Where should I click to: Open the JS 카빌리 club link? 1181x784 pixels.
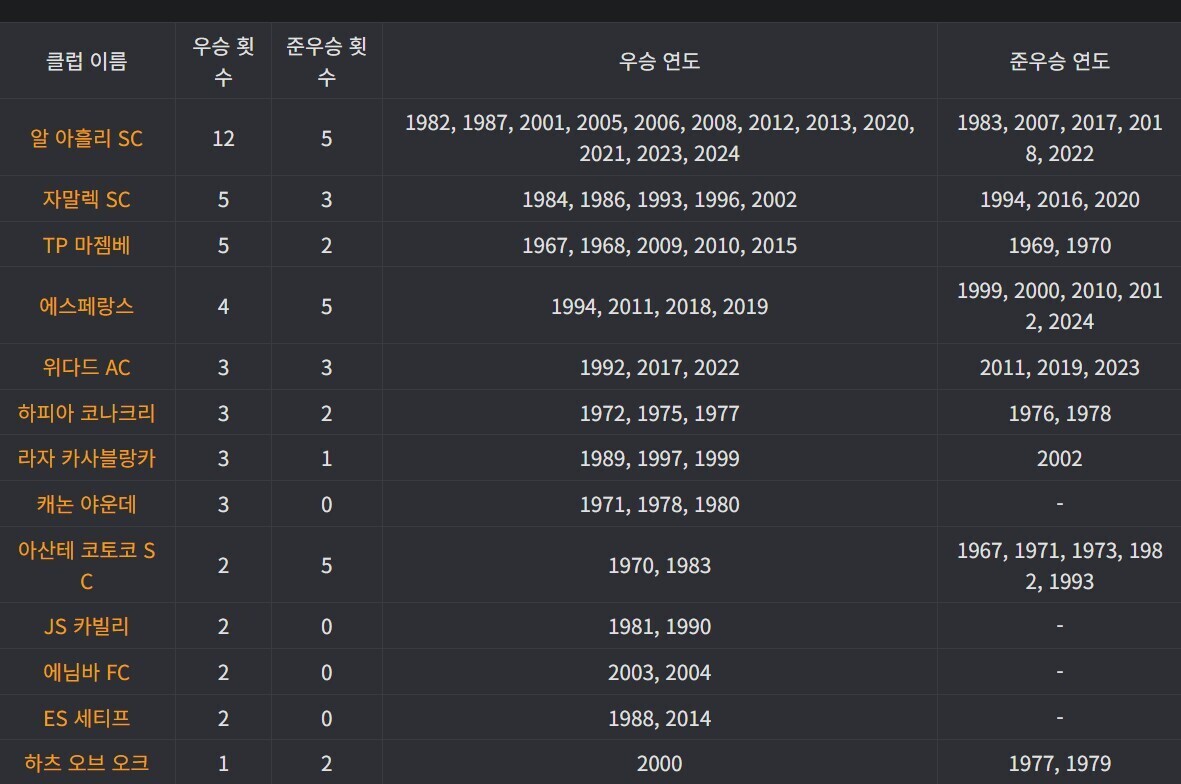87,627
